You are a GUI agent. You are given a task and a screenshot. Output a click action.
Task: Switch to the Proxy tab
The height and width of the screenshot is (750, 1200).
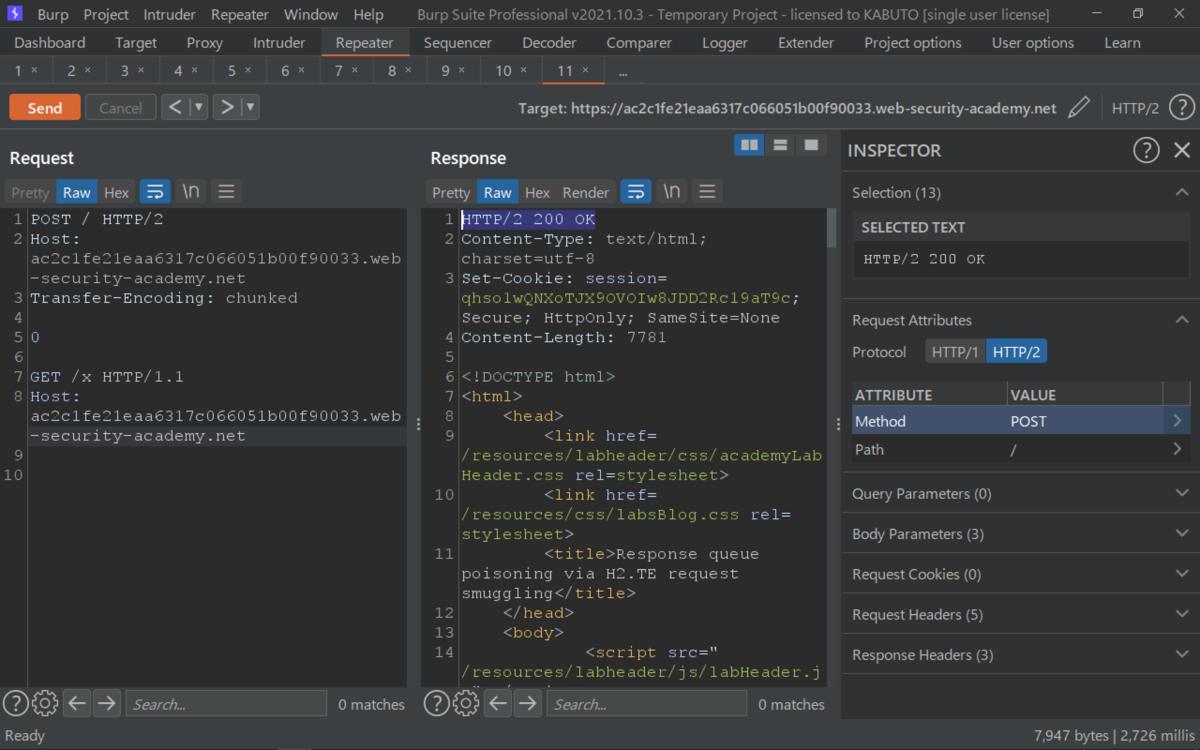(205, 43)
